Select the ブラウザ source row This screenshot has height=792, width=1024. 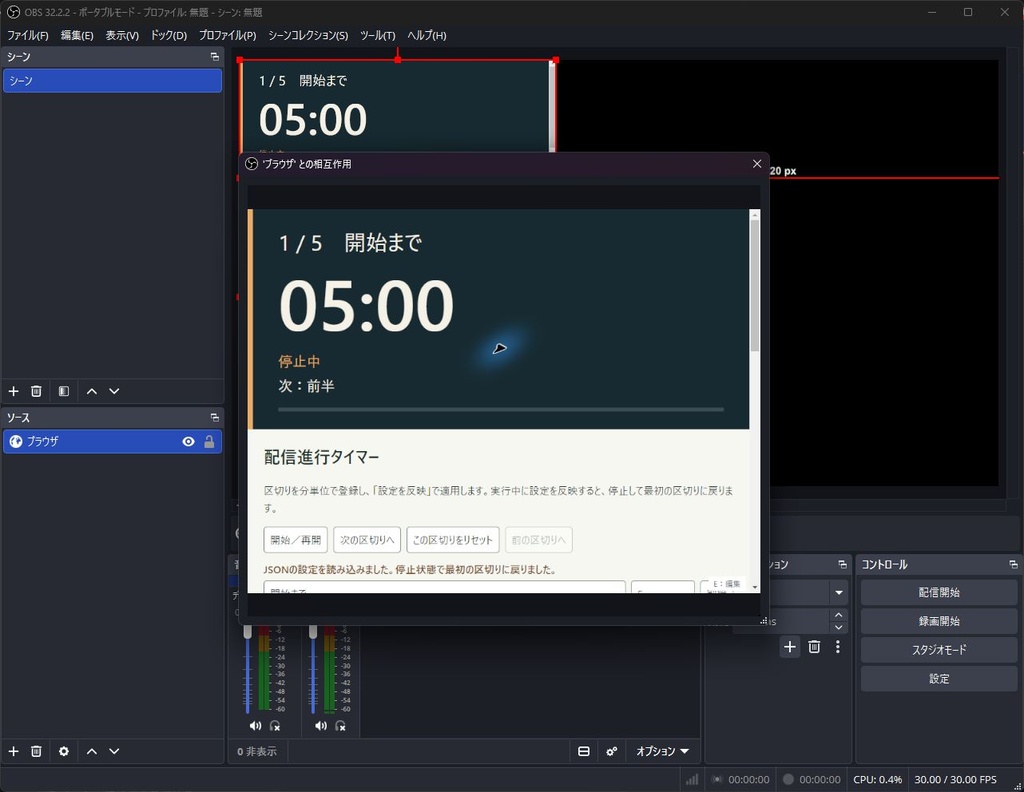tap(112, 442)
